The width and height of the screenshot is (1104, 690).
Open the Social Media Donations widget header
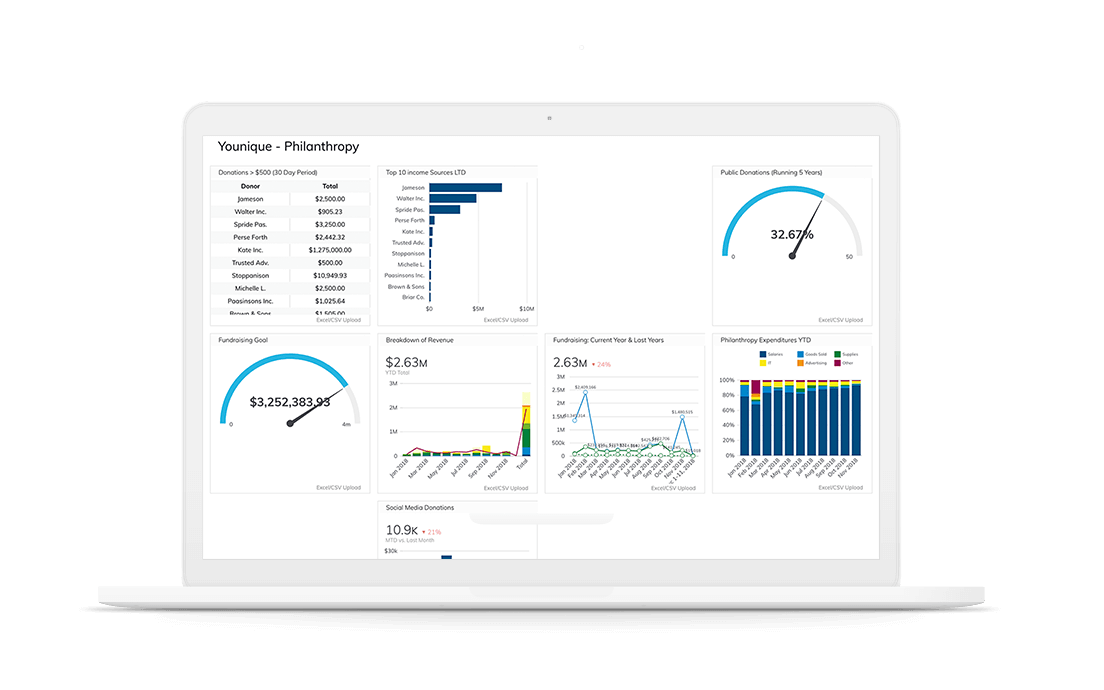click(x=420, y=507)
